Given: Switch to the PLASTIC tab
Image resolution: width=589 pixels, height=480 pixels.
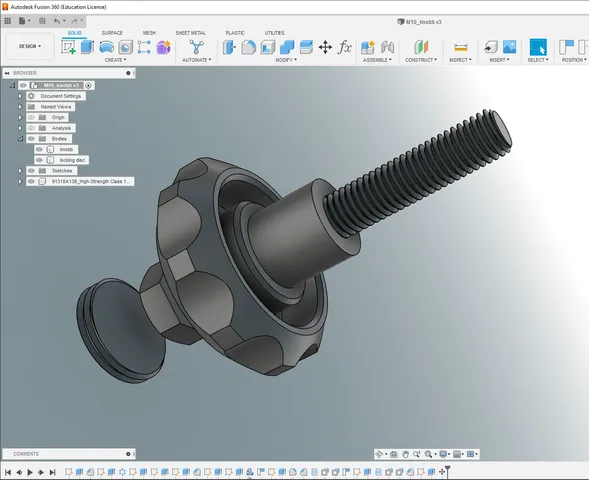Looking at the screenshot, I should point(235,33).
